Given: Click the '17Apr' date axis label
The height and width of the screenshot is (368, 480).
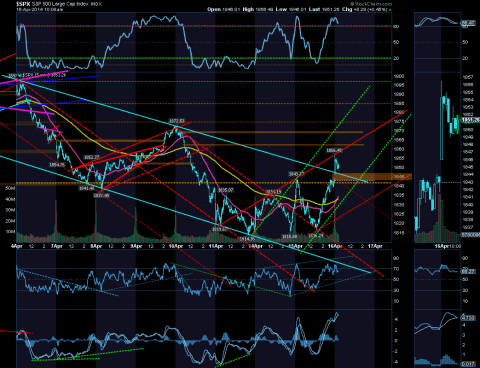Looking at the screenshot, I should (x=375, y=246).
